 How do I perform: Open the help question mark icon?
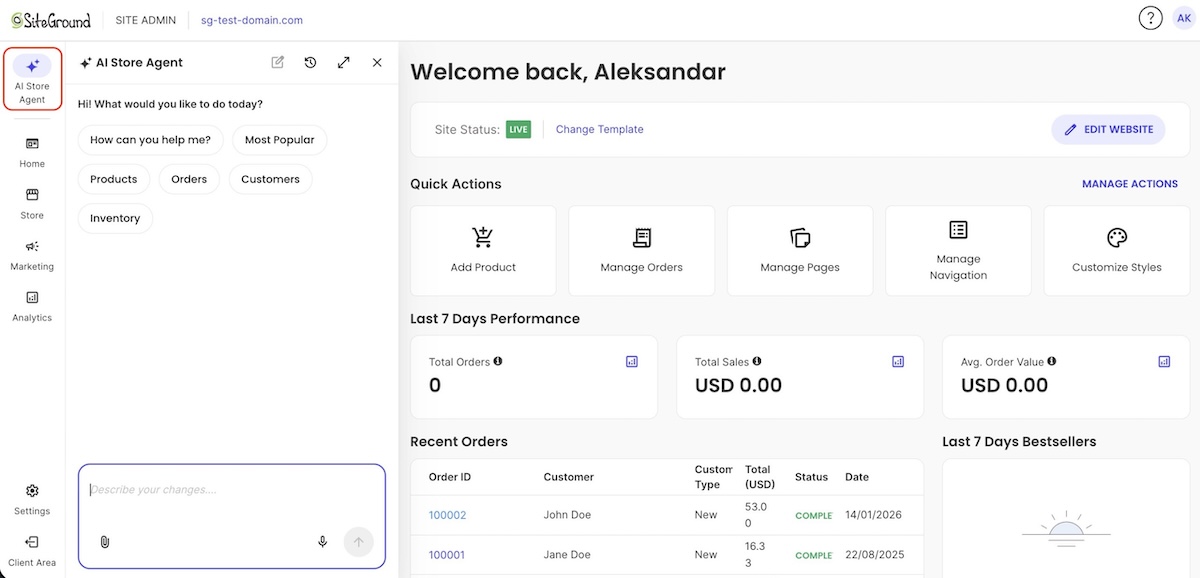click(1150, 19)
